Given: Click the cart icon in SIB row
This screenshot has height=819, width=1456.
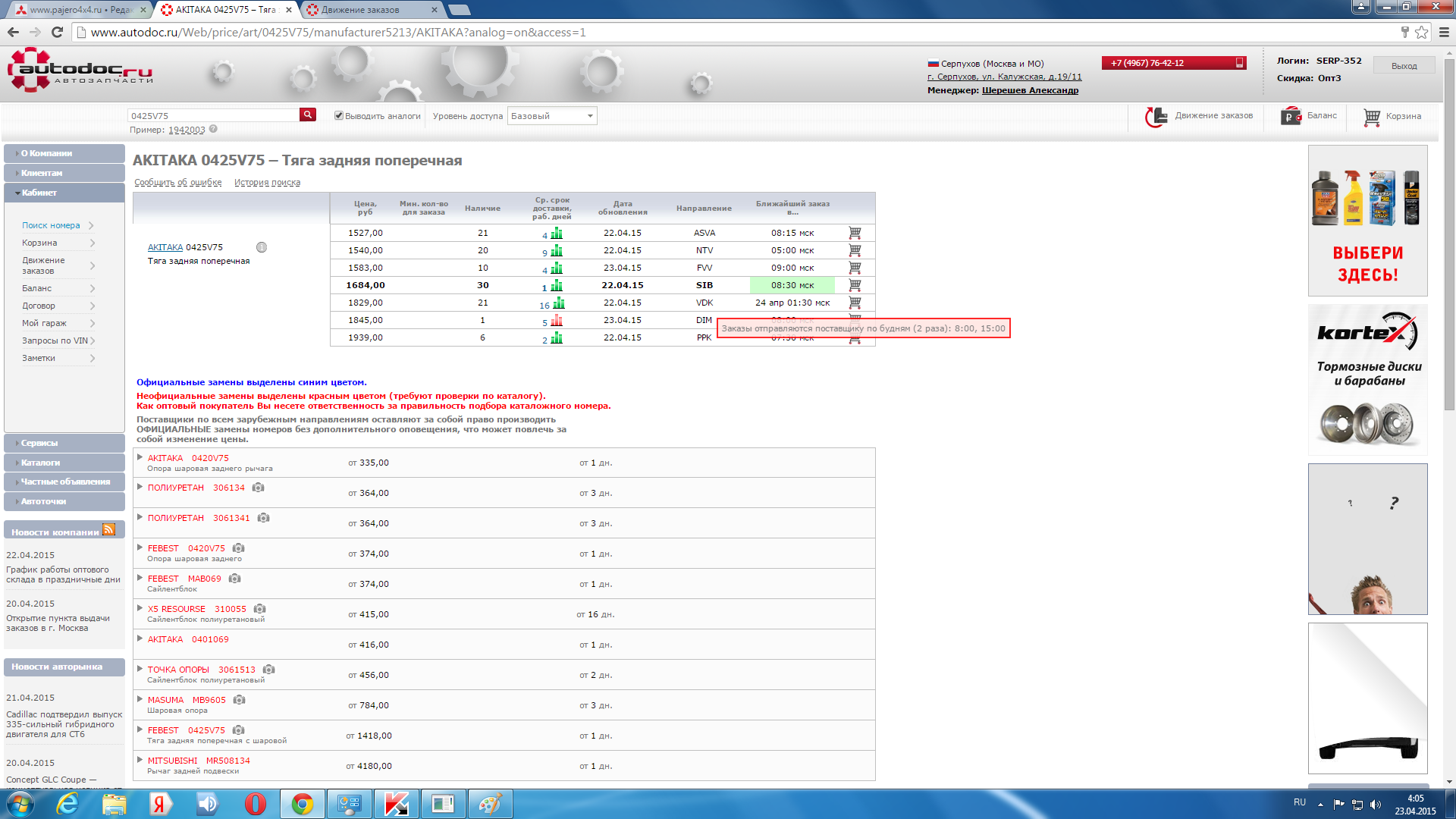Looking at the screenshot, I should (855, 285).
